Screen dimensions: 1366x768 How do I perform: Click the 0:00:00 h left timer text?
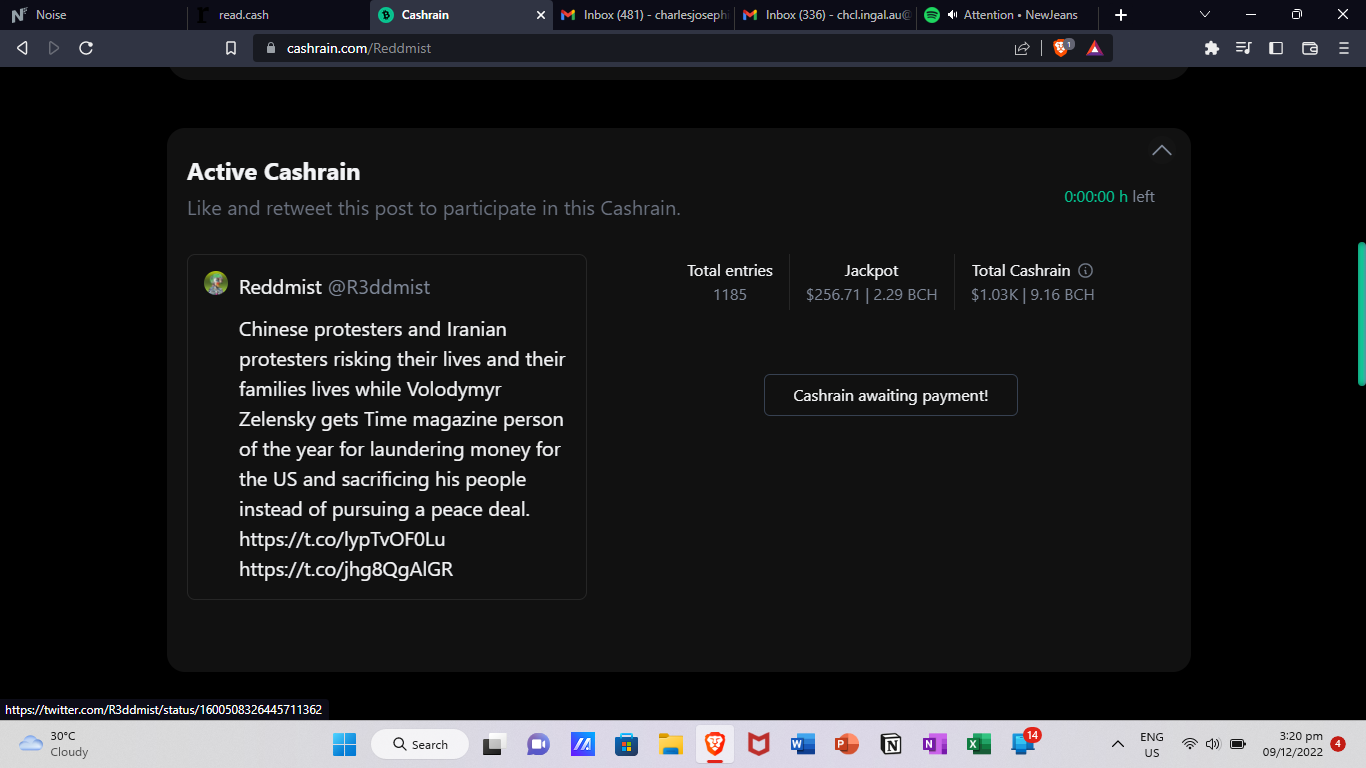click(x=1109, y=197)
